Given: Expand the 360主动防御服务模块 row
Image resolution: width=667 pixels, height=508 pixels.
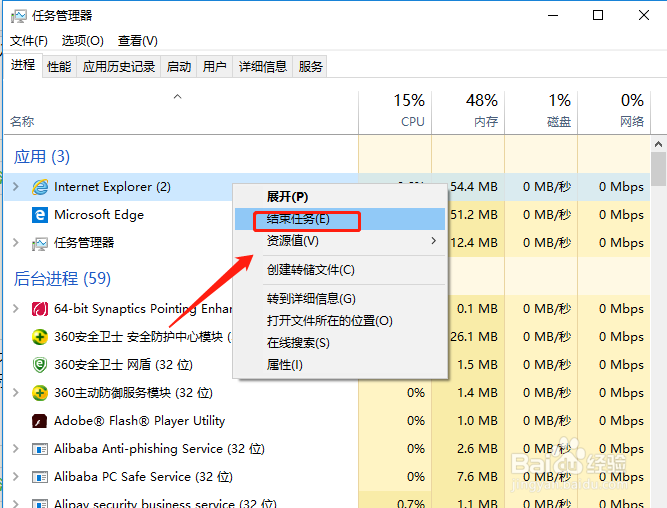Looking at the screenshot, I should [x=16, y=392].
